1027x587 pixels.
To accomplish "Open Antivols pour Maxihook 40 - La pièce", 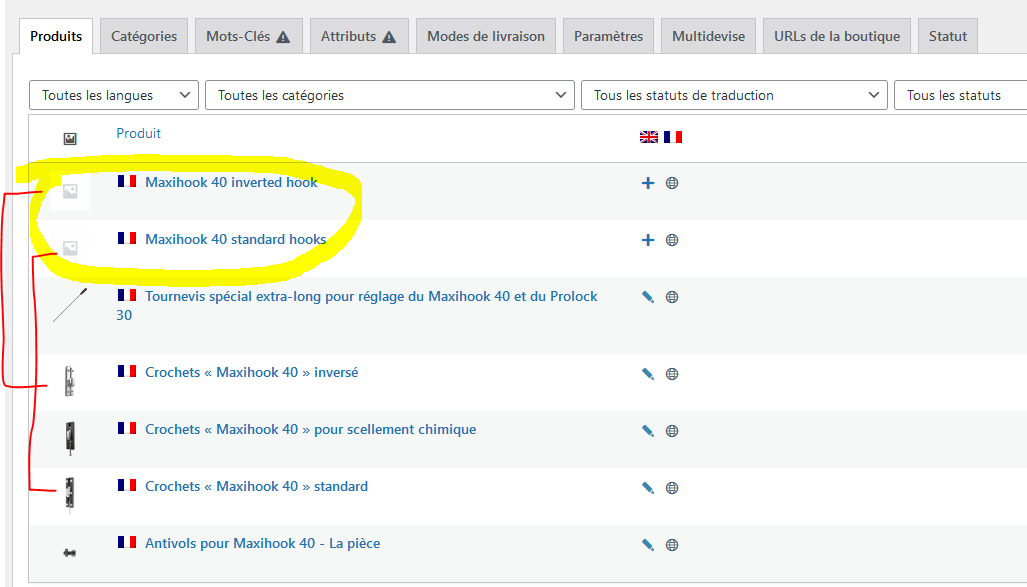I will (263, 543).
